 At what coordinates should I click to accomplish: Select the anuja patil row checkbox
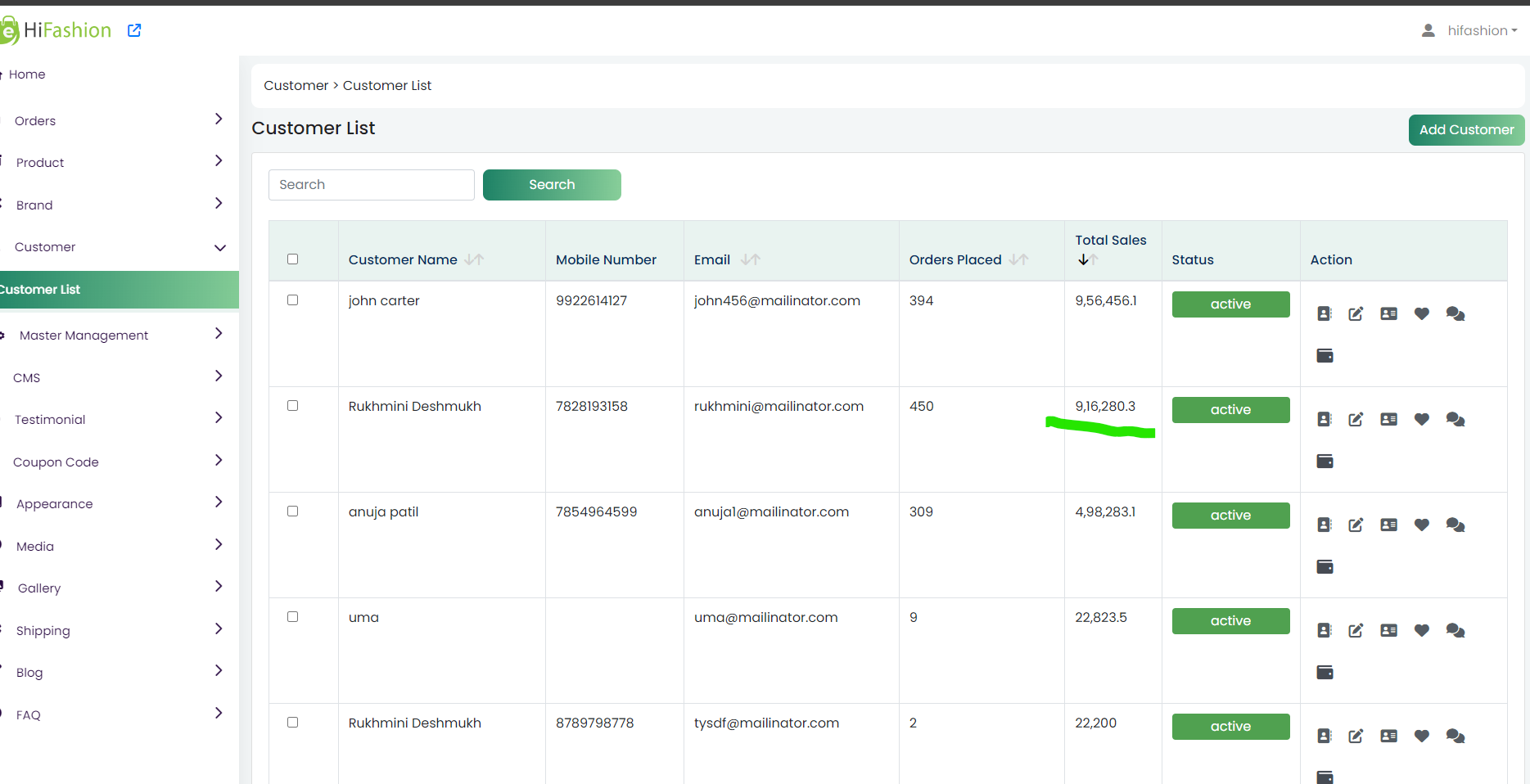[292, 511]
